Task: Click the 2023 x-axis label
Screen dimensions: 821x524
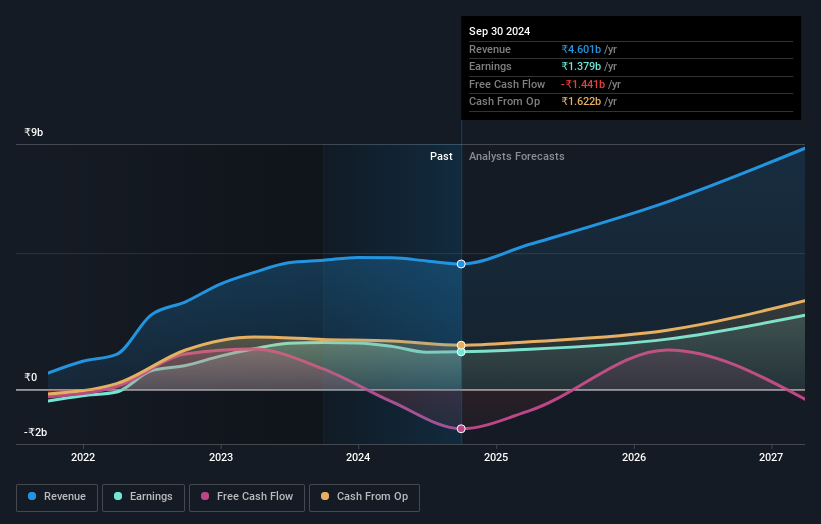Action: (220, 457)
